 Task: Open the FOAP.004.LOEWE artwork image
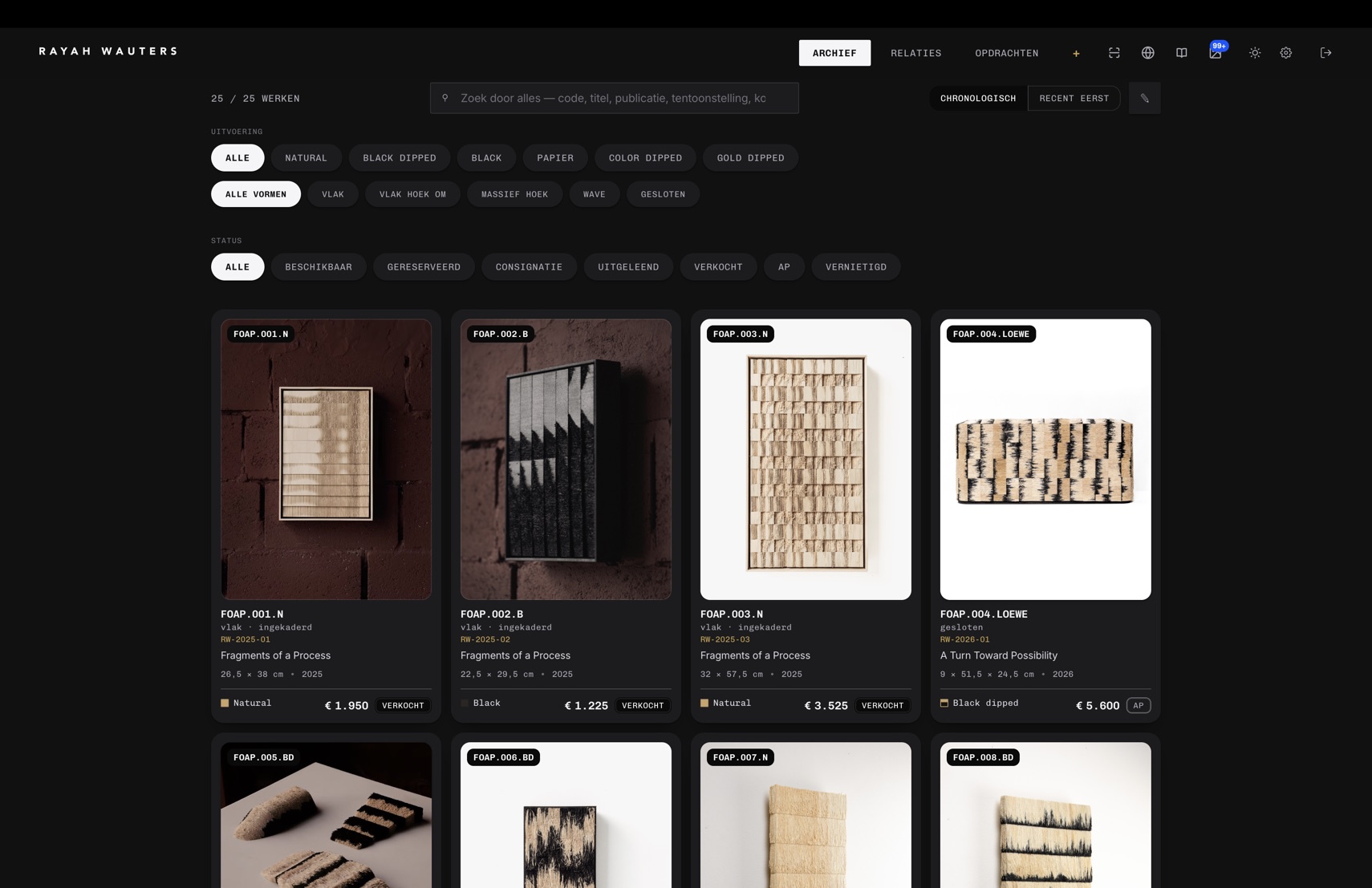[x=1045, y=460]
